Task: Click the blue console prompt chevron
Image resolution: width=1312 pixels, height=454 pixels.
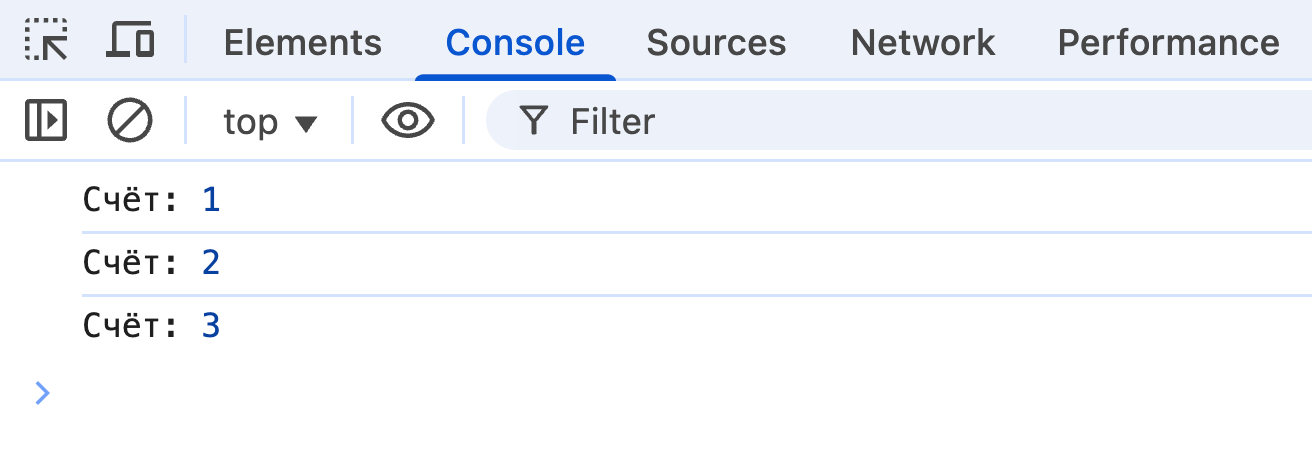Action: (42, 393)
